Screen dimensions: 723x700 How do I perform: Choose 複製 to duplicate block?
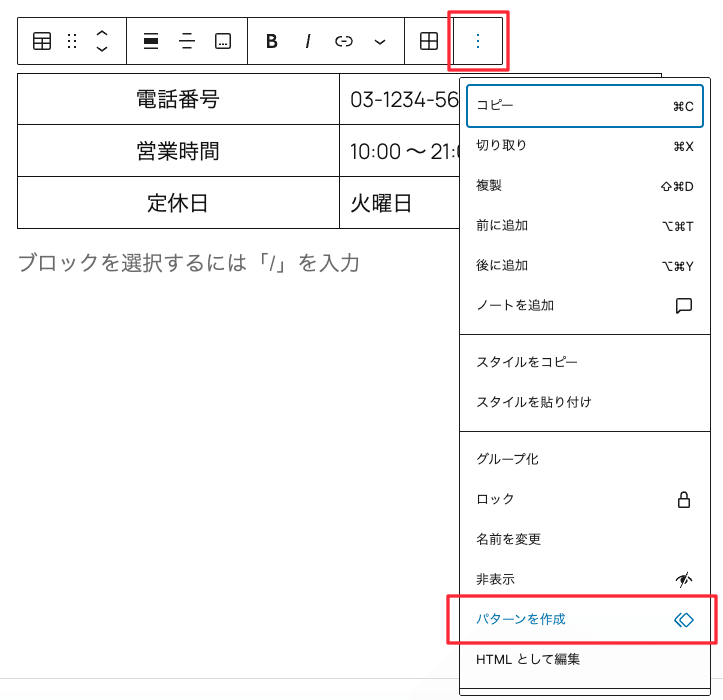585,186
